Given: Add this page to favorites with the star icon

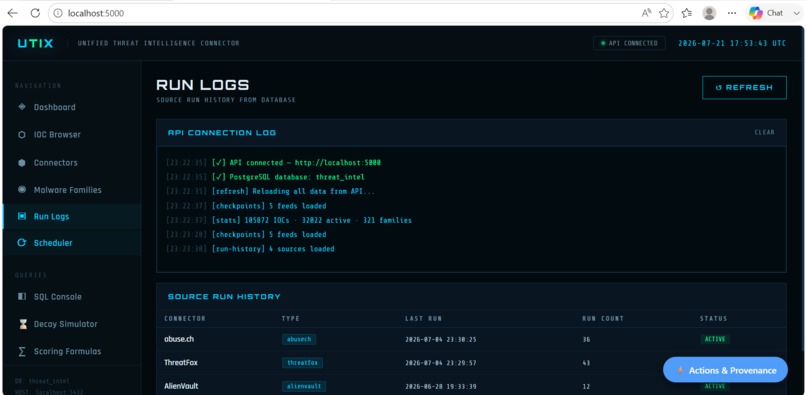Looking at the screenshot, I should (x=664, y=13).
